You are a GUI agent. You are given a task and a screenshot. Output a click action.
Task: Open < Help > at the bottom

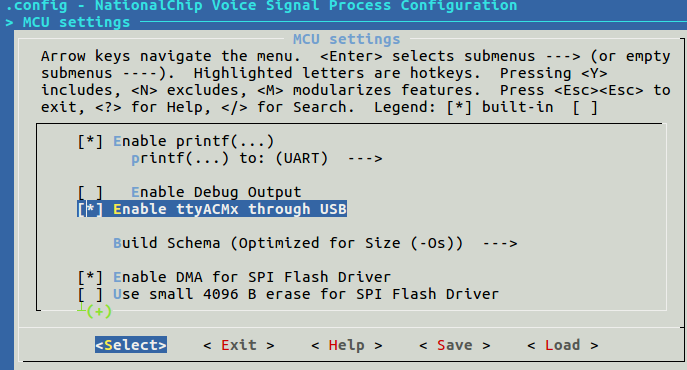pos(347,345)
